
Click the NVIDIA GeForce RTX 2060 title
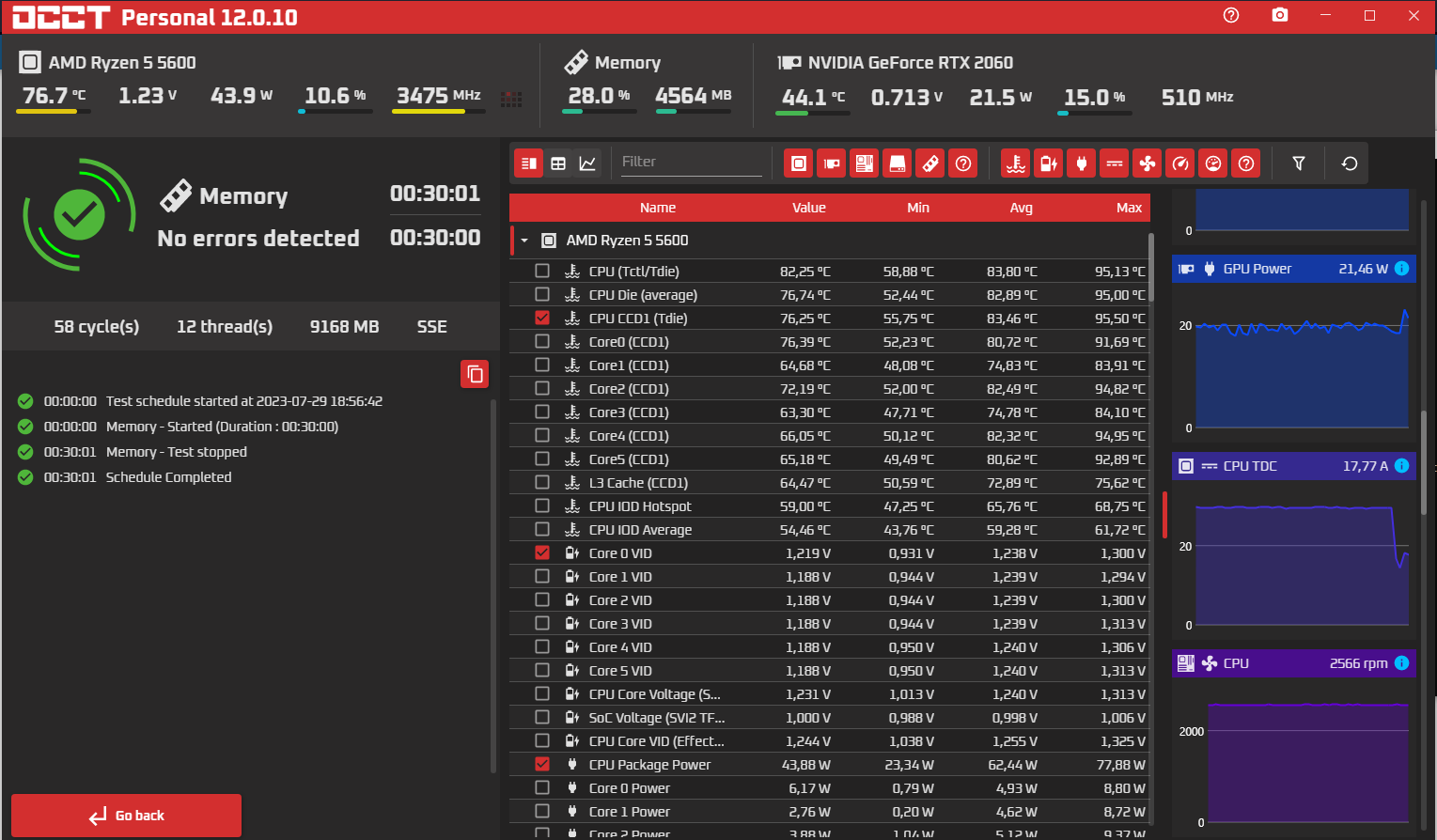tap(911, 63)
